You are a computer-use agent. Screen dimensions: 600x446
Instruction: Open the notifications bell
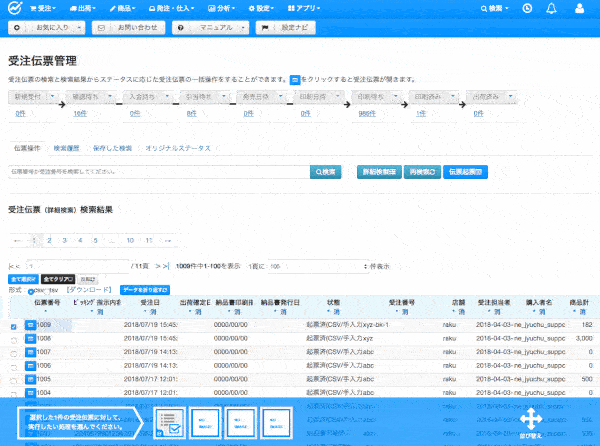coord(551,8)
